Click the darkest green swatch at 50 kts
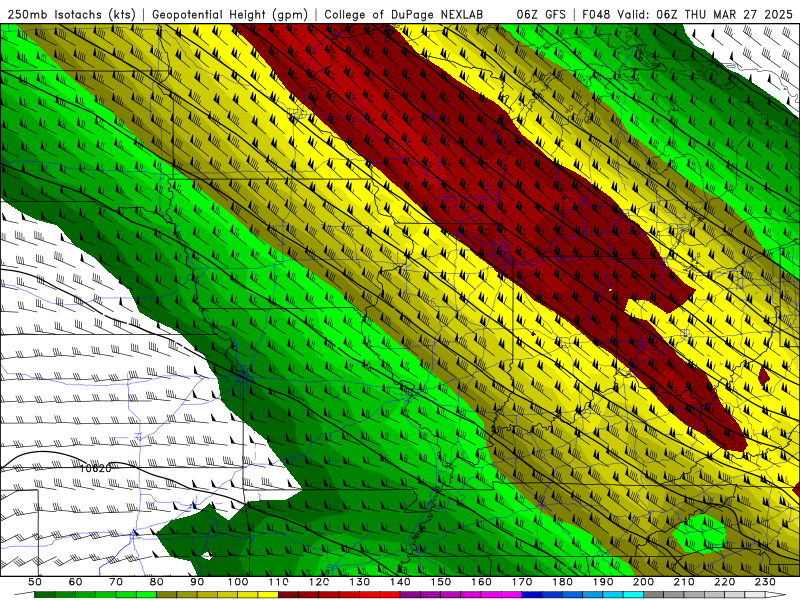The width and height of the screenshot is (800, 600). click(45, 595)
